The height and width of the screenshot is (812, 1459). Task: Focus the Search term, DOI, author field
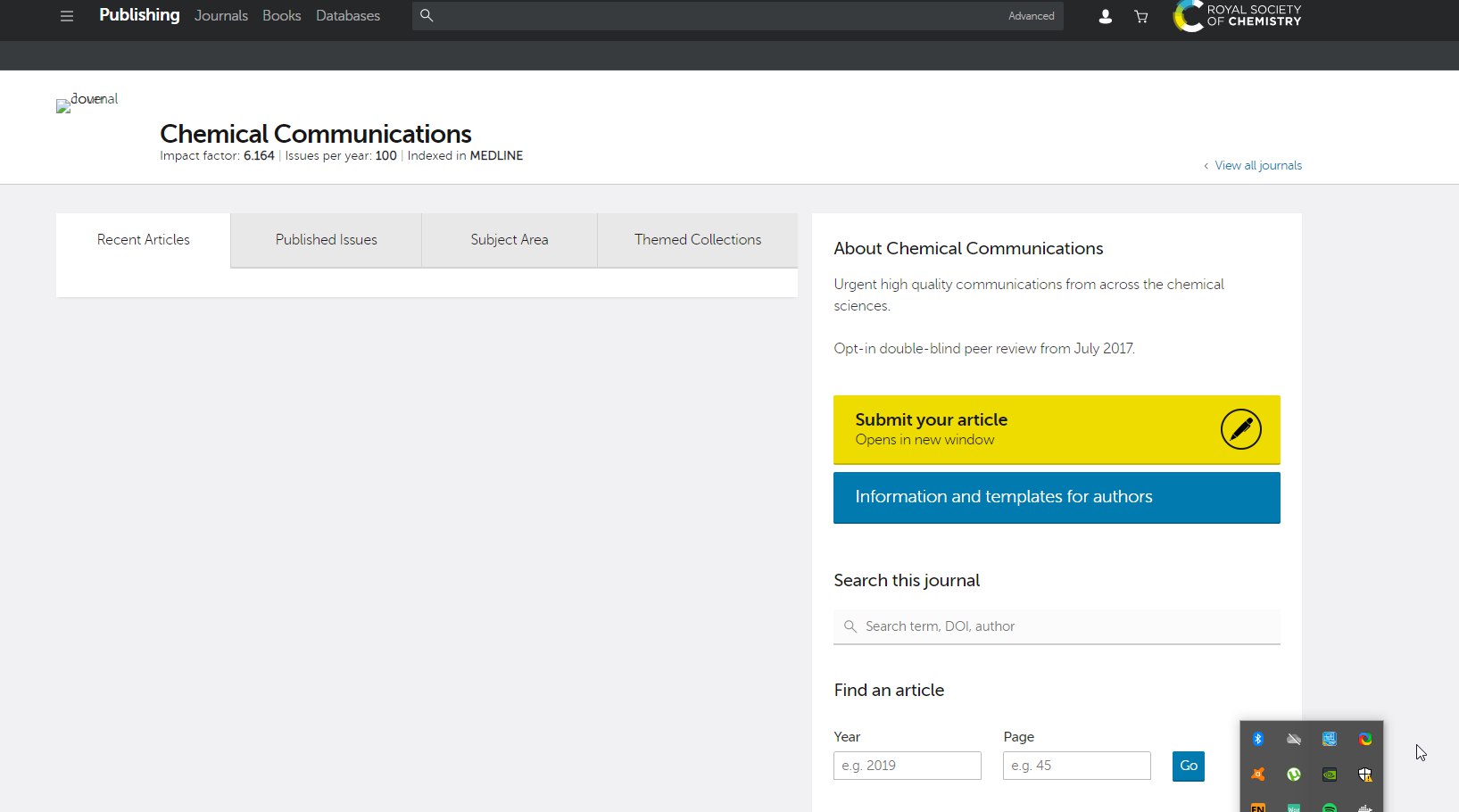pyautogui.click(x=1057, y=626)
